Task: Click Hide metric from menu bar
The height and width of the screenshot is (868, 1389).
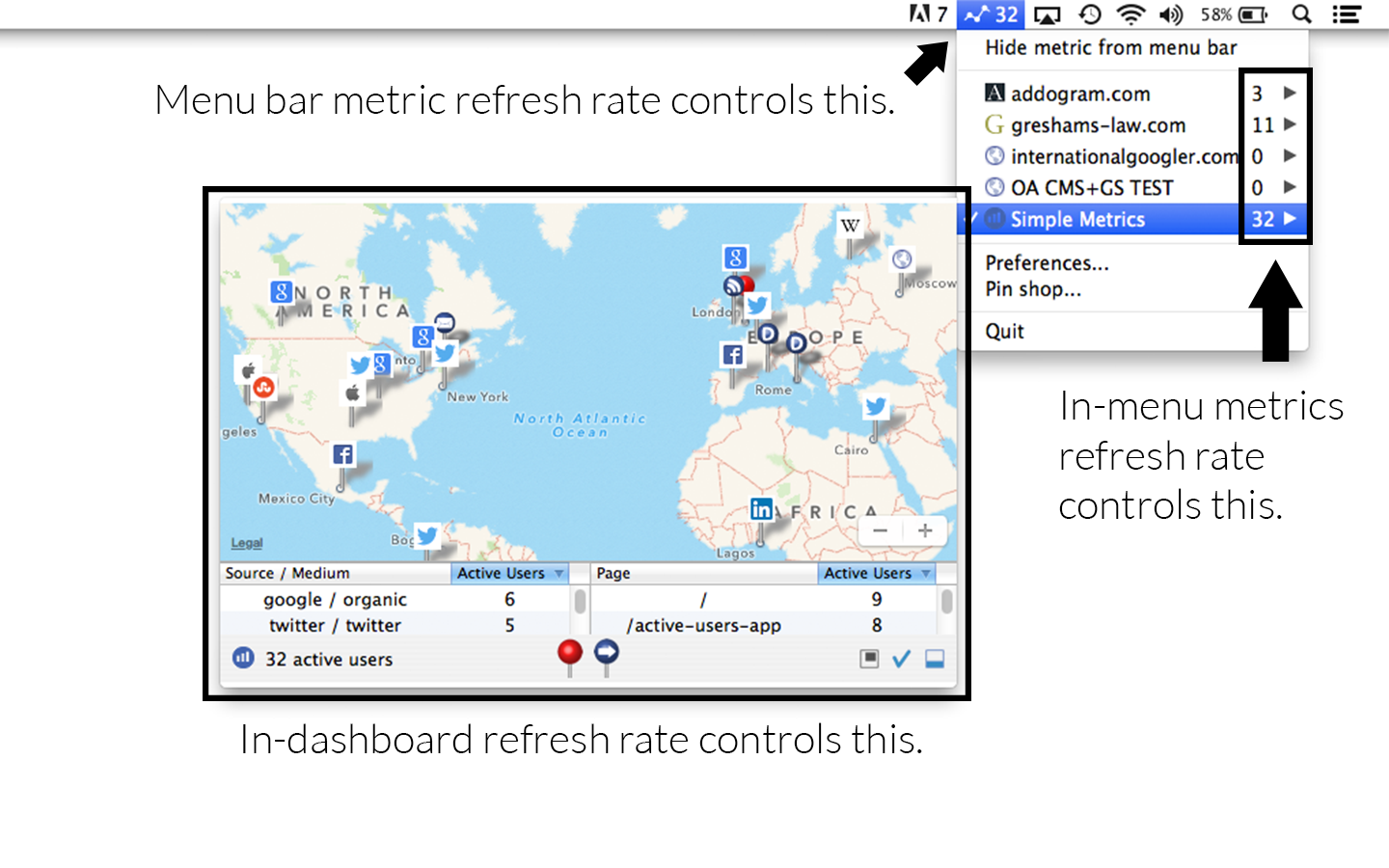Action: tap(1110, 47)
